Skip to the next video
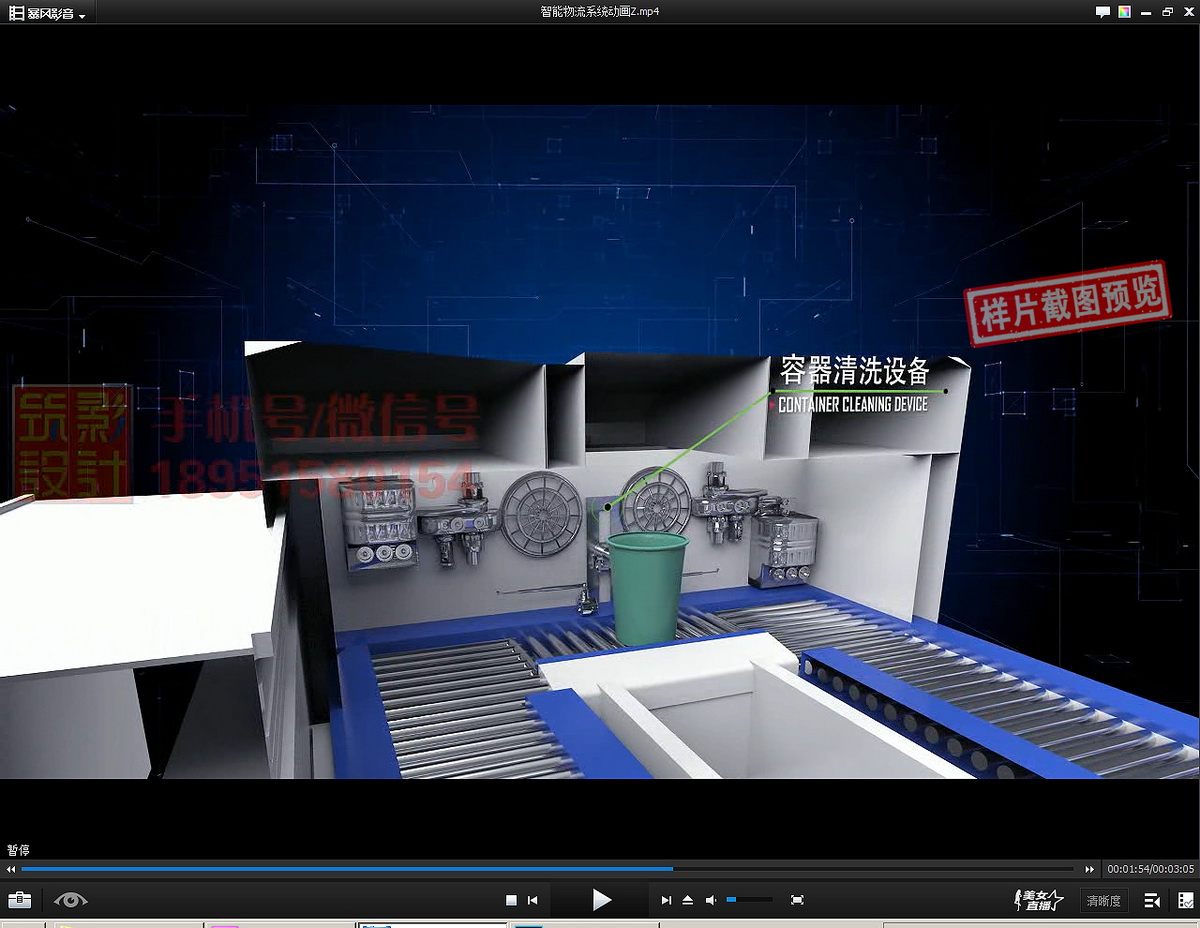Screen dimensions: 1200x928 (x=666, y=900)
